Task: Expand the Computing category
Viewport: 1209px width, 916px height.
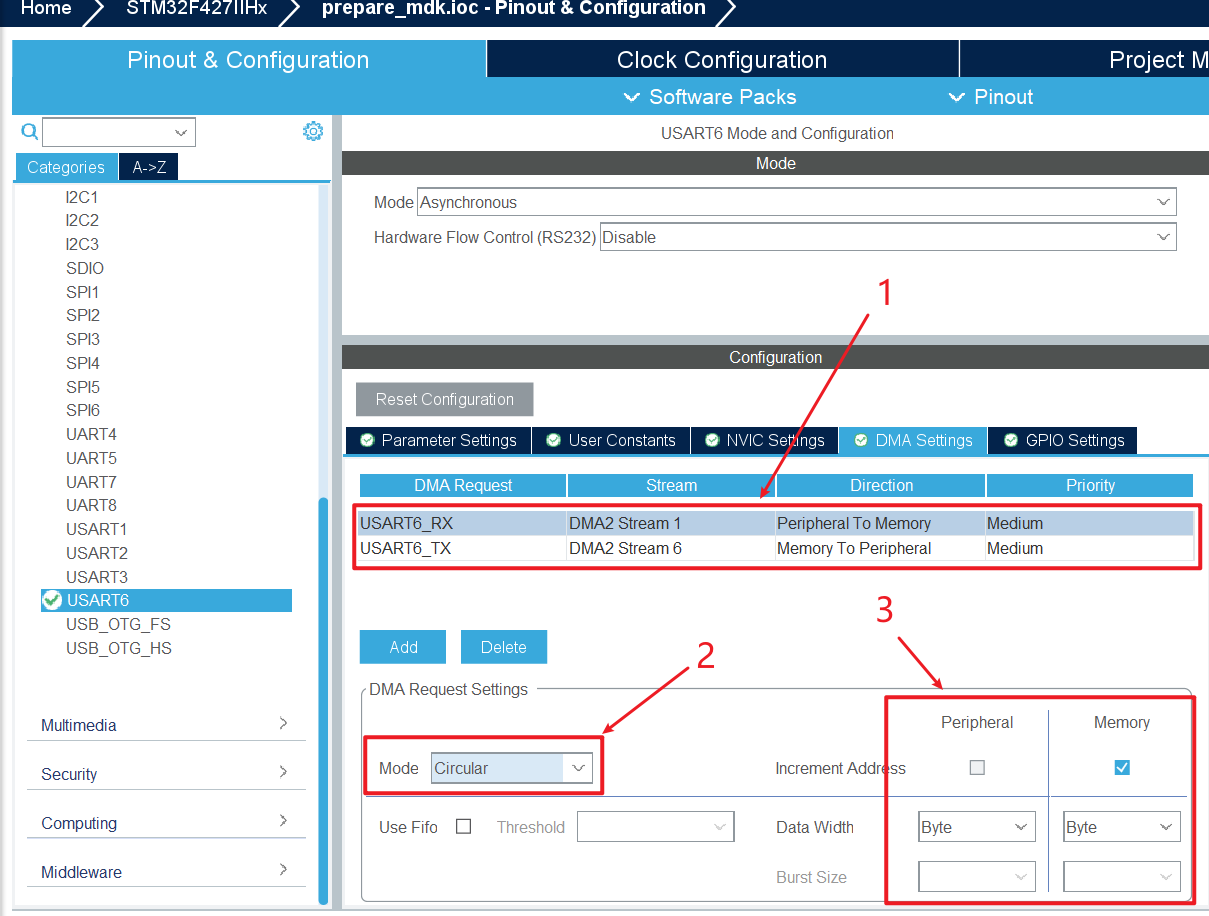Action: pyautogui.click(x=165, y=822)
